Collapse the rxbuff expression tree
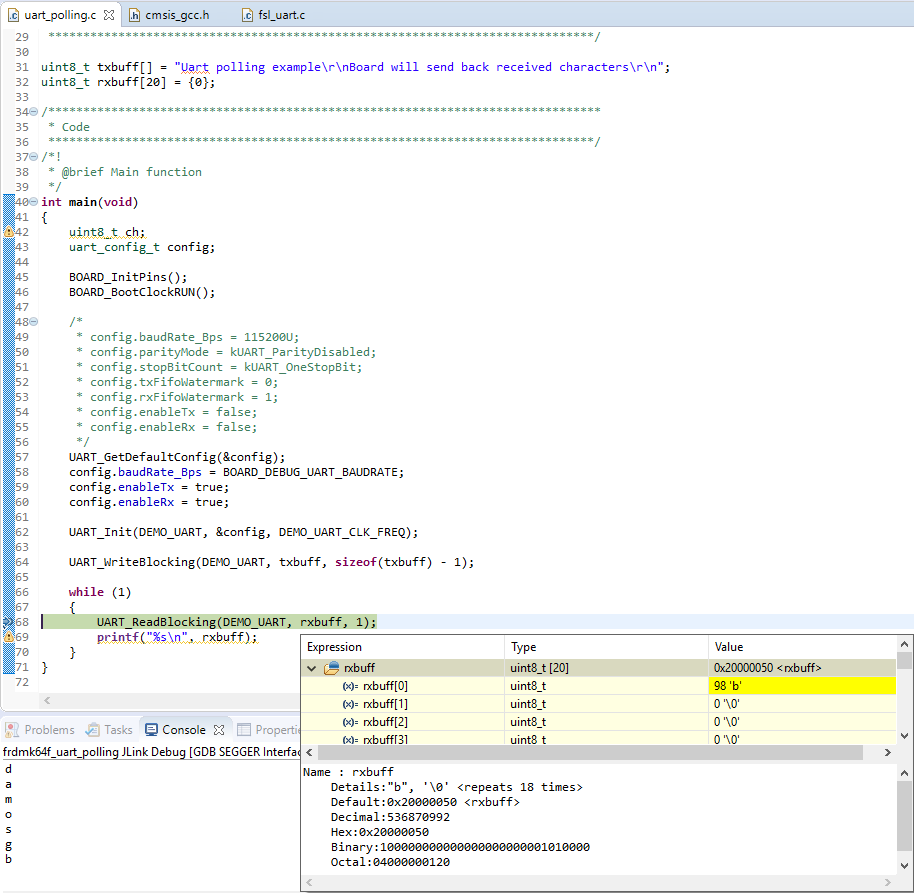Image resolution: width=914 pixels, height=893 pixels. [x=311, y=668]
